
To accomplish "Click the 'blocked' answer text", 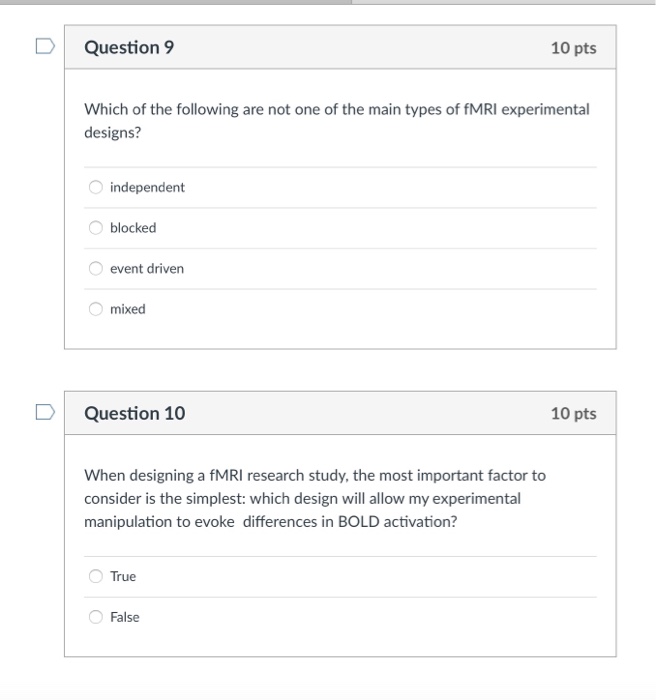I will coord(133,228).
